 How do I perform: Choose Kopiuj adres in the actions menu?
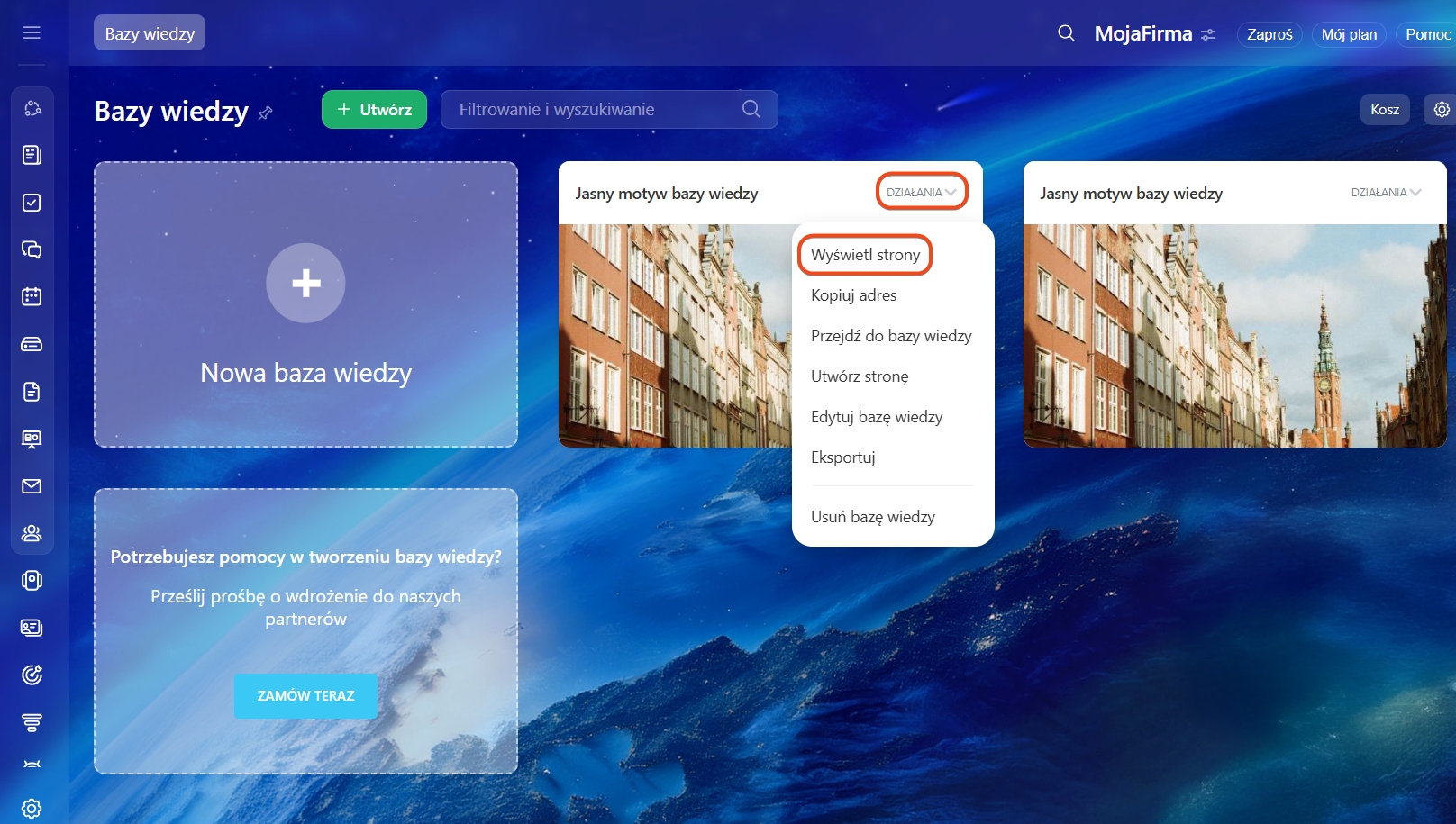point(853,295)
